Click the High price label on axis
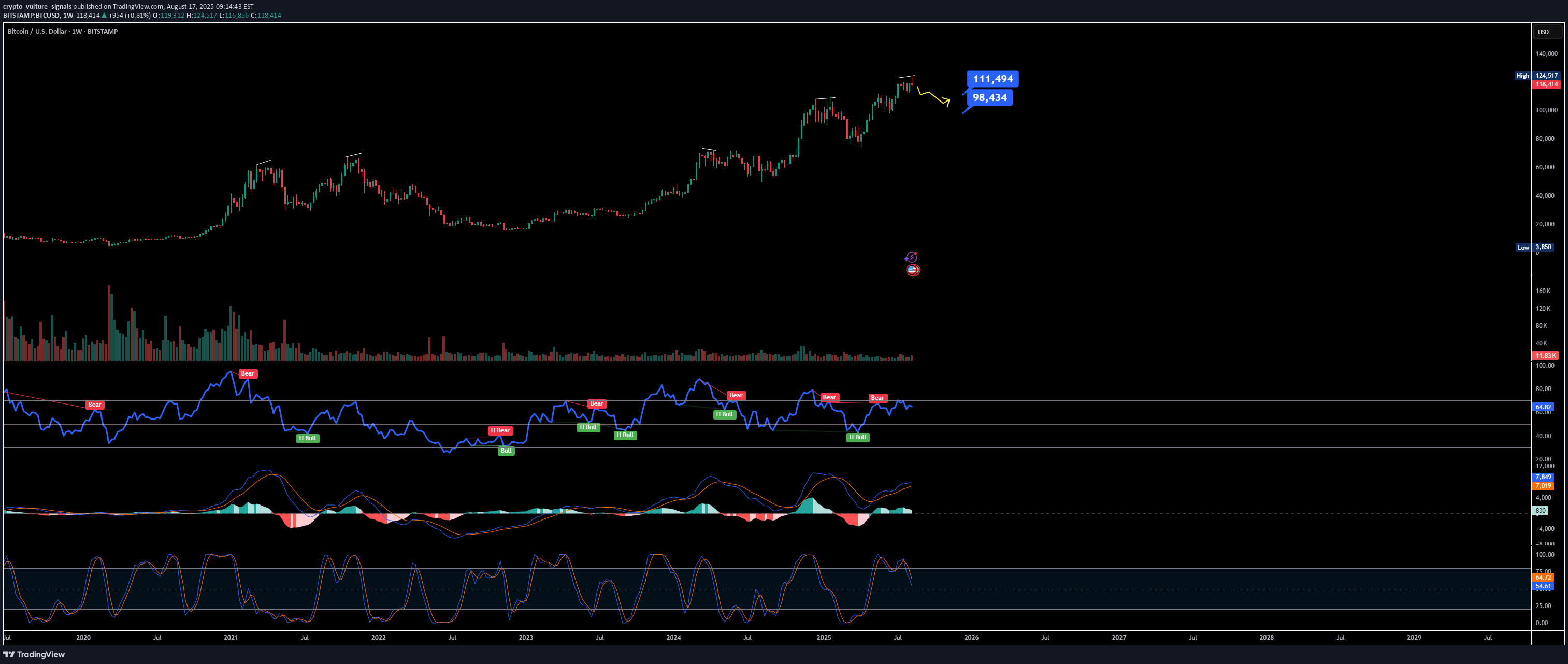The width and height of the screenshot is (1568, 664). 1522,76
